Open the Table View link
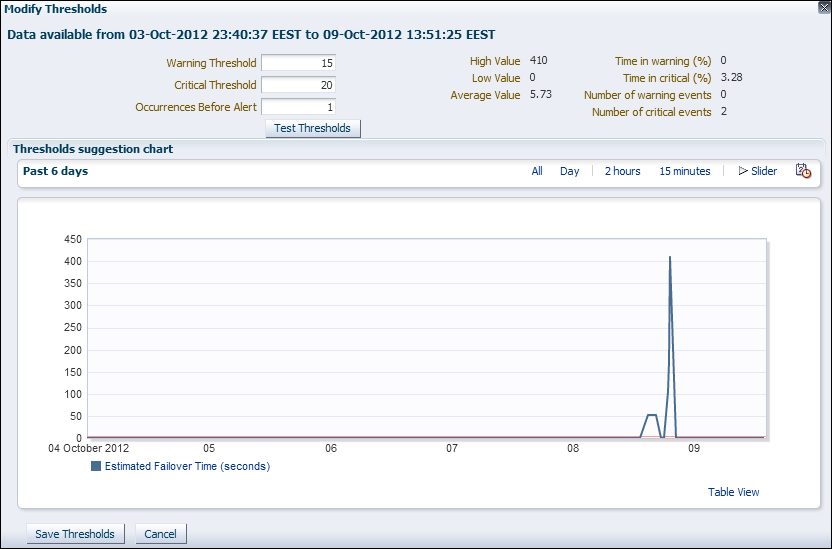Viewport: 832px width, 549px height. coord(733,492)
